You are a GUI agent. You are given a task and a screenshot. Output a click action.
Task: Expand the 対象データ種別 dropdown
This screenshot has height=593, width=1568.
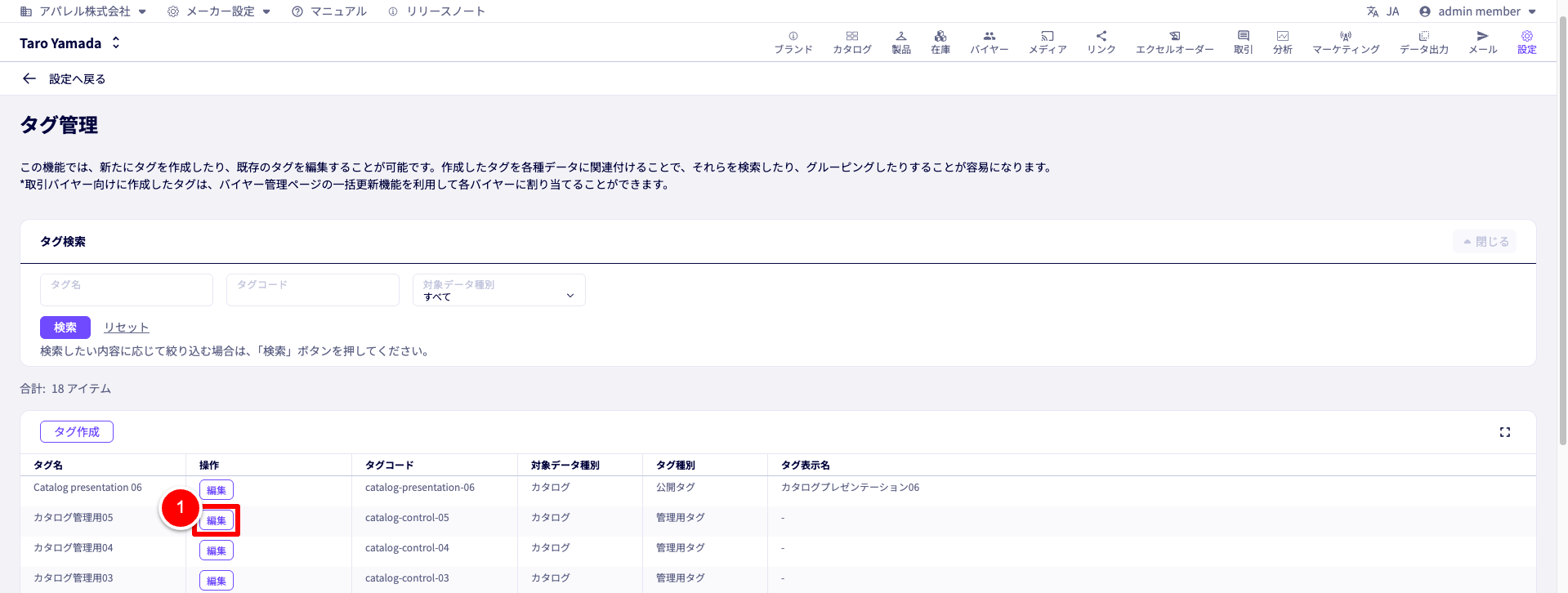pos(498,290)
